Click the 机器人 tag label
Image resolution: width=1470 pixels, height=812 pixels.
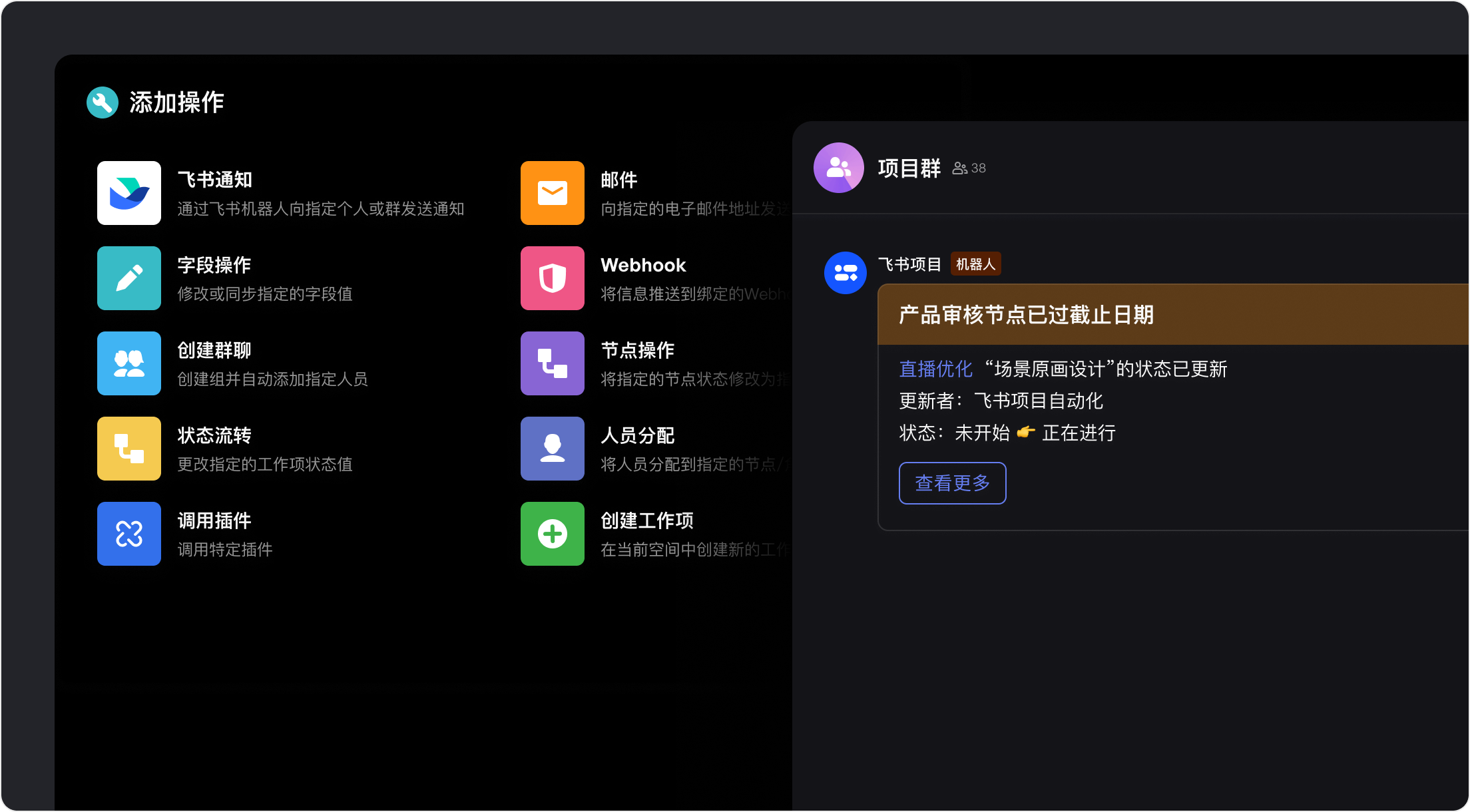pyautogui.click(x=975, y=264)
